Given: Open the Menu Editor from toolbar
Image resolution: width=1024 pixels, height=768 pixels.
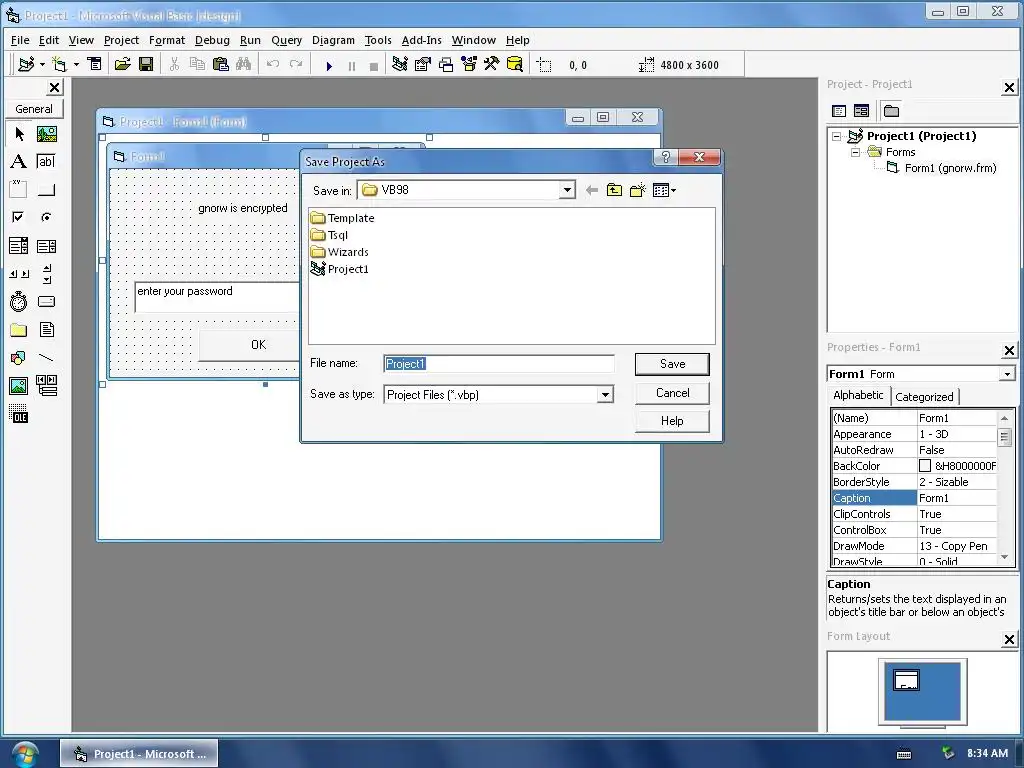Looking at the screenshot, I should click(x=95, y=64).
